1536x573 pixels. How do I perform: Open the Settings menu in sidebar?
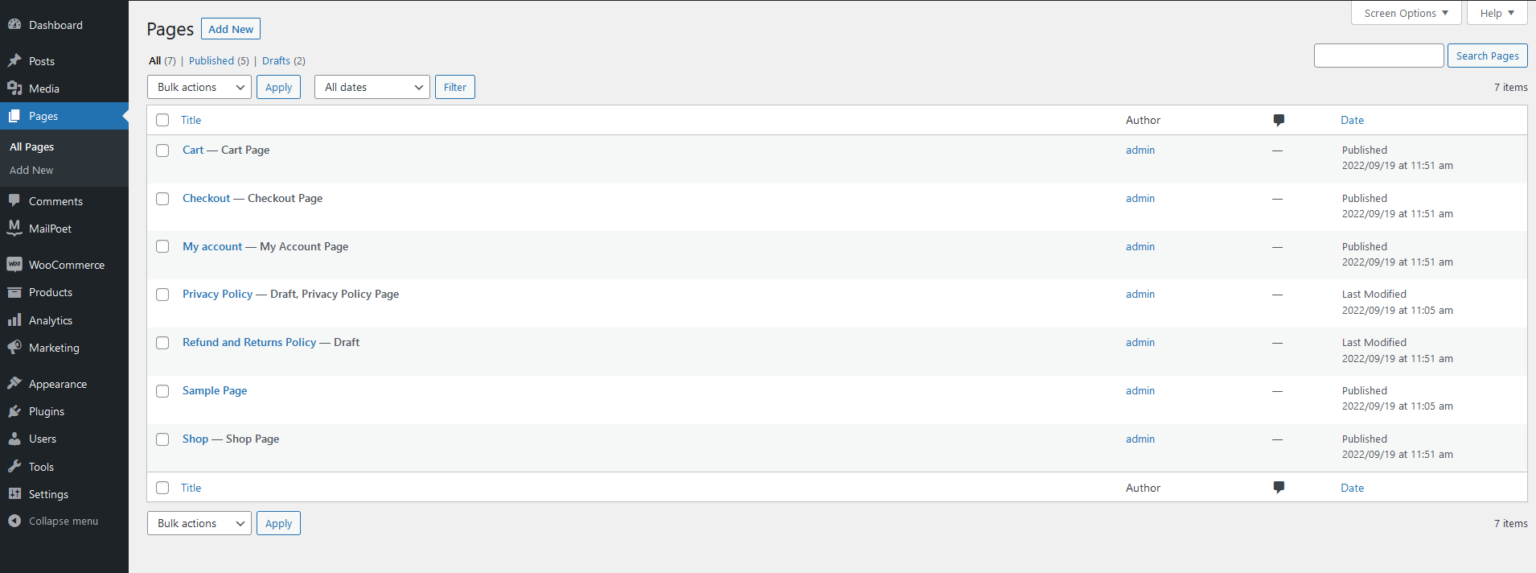click(x=48, y=494)
